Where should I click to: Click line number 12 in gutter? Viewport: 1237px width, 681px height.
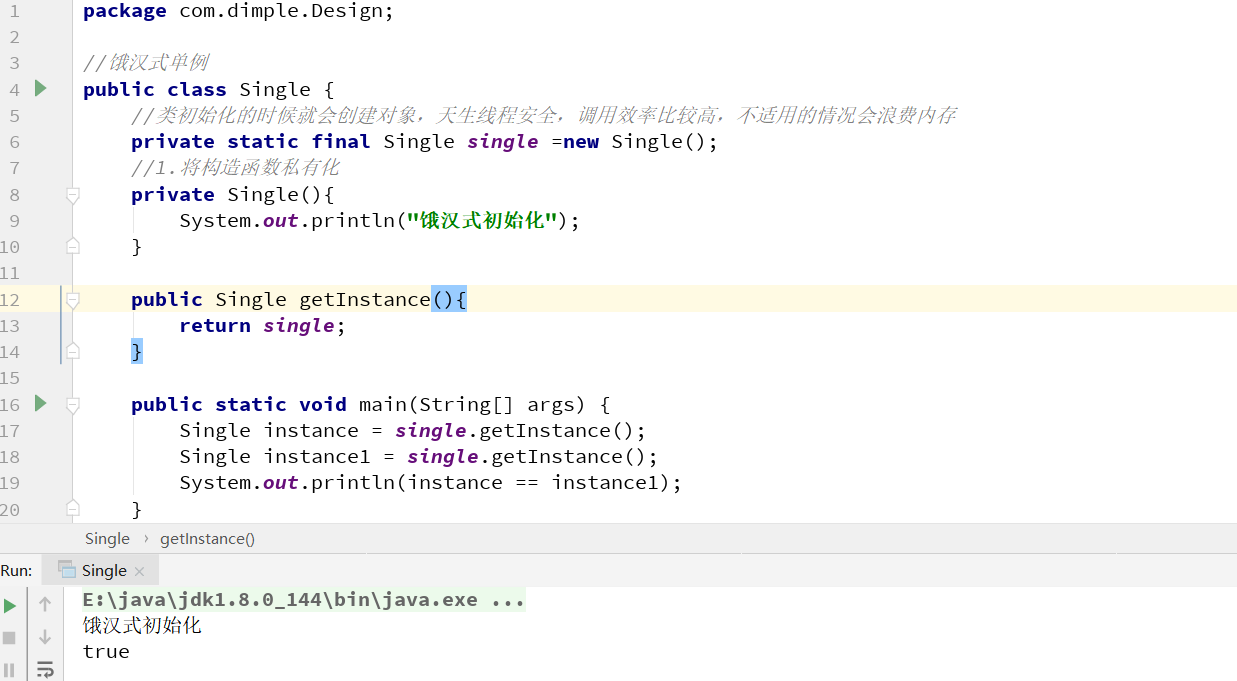(x=10, y=299)
